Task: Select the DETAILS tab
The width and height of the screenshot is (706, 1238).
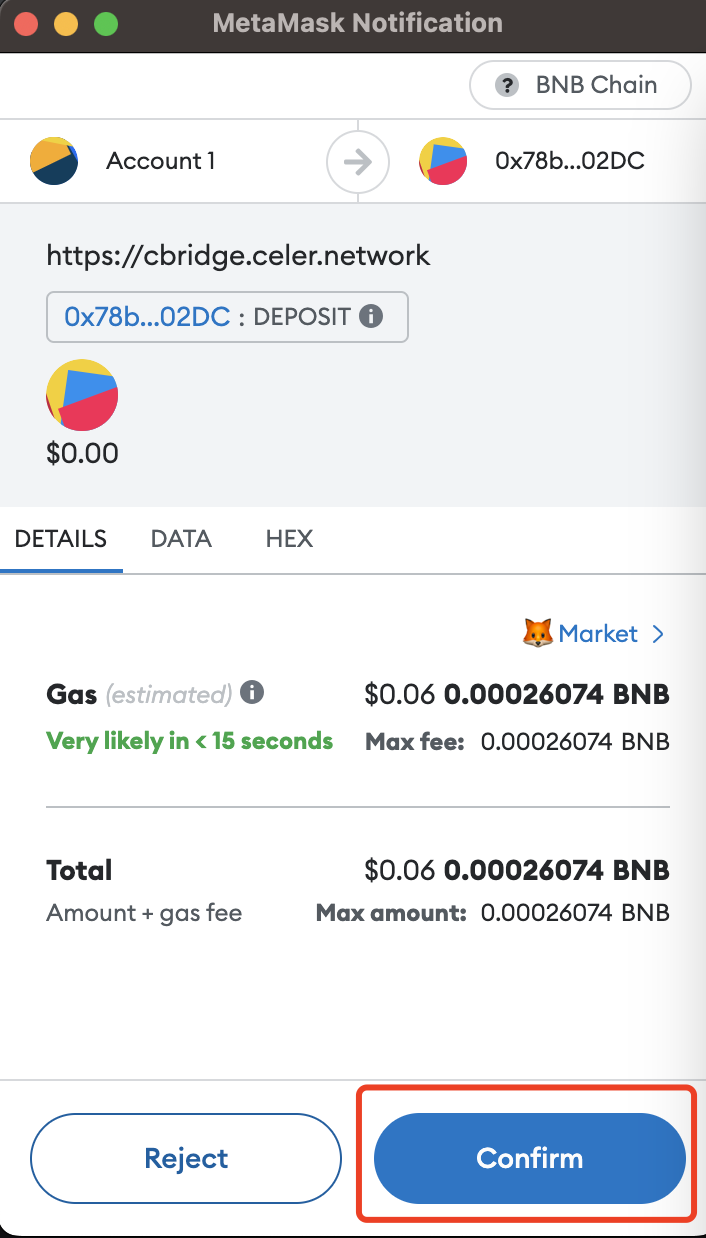Action: [61, 539]
